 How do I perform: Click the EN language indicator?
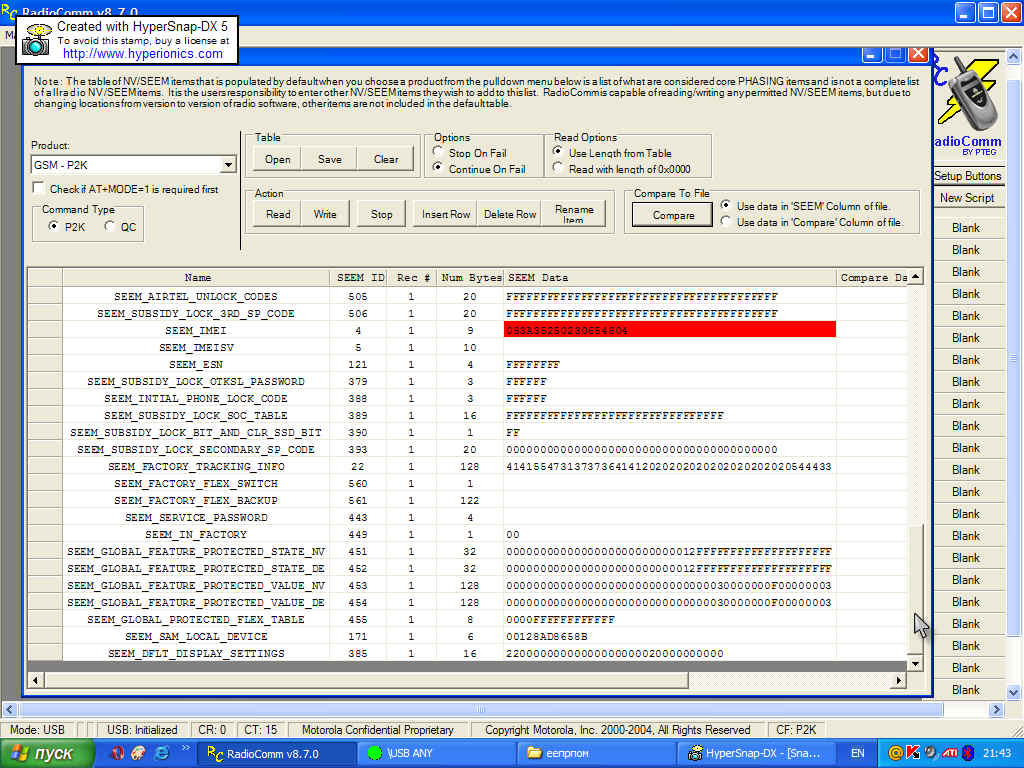857,754
